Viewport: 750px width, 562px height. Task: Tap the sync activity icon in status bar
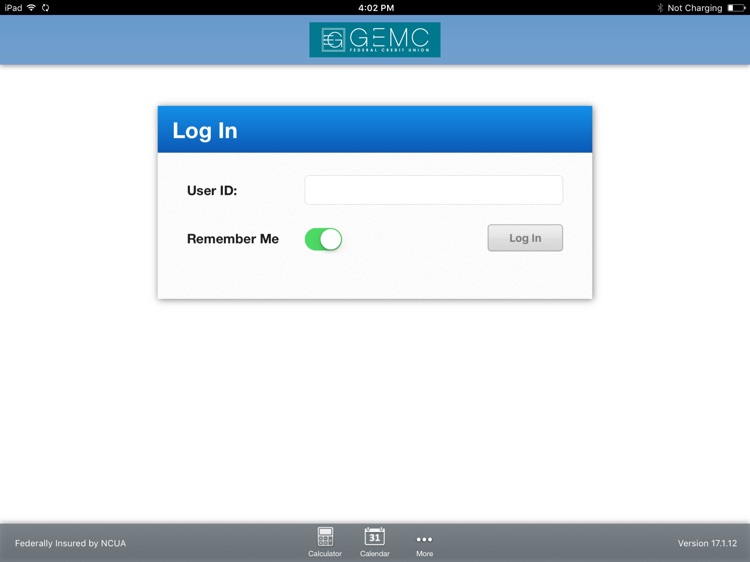point(45,8)
